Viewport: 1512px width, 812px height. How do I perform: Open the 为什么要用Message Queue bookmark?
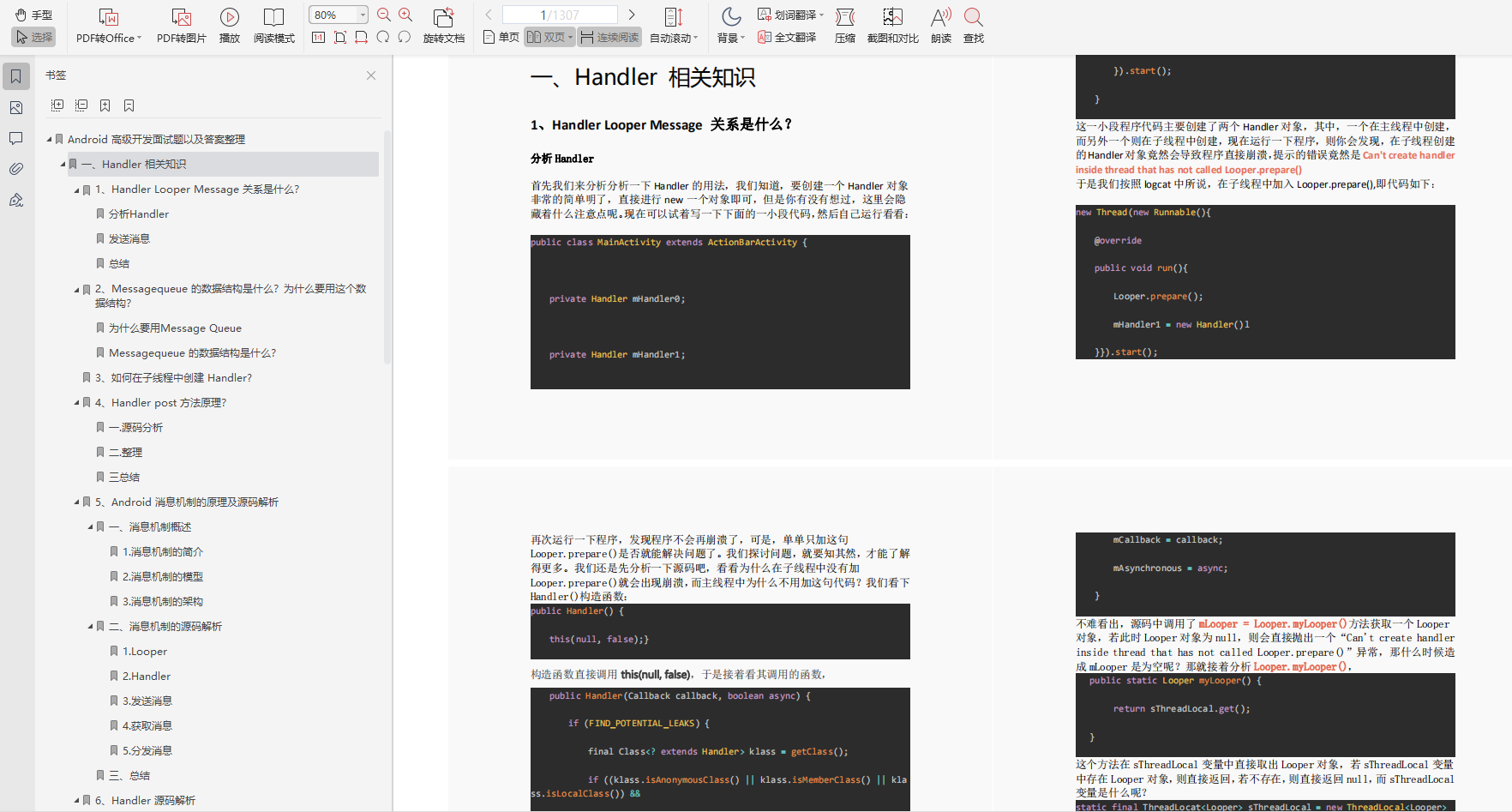pyautogui.click(x=175, y=328)
